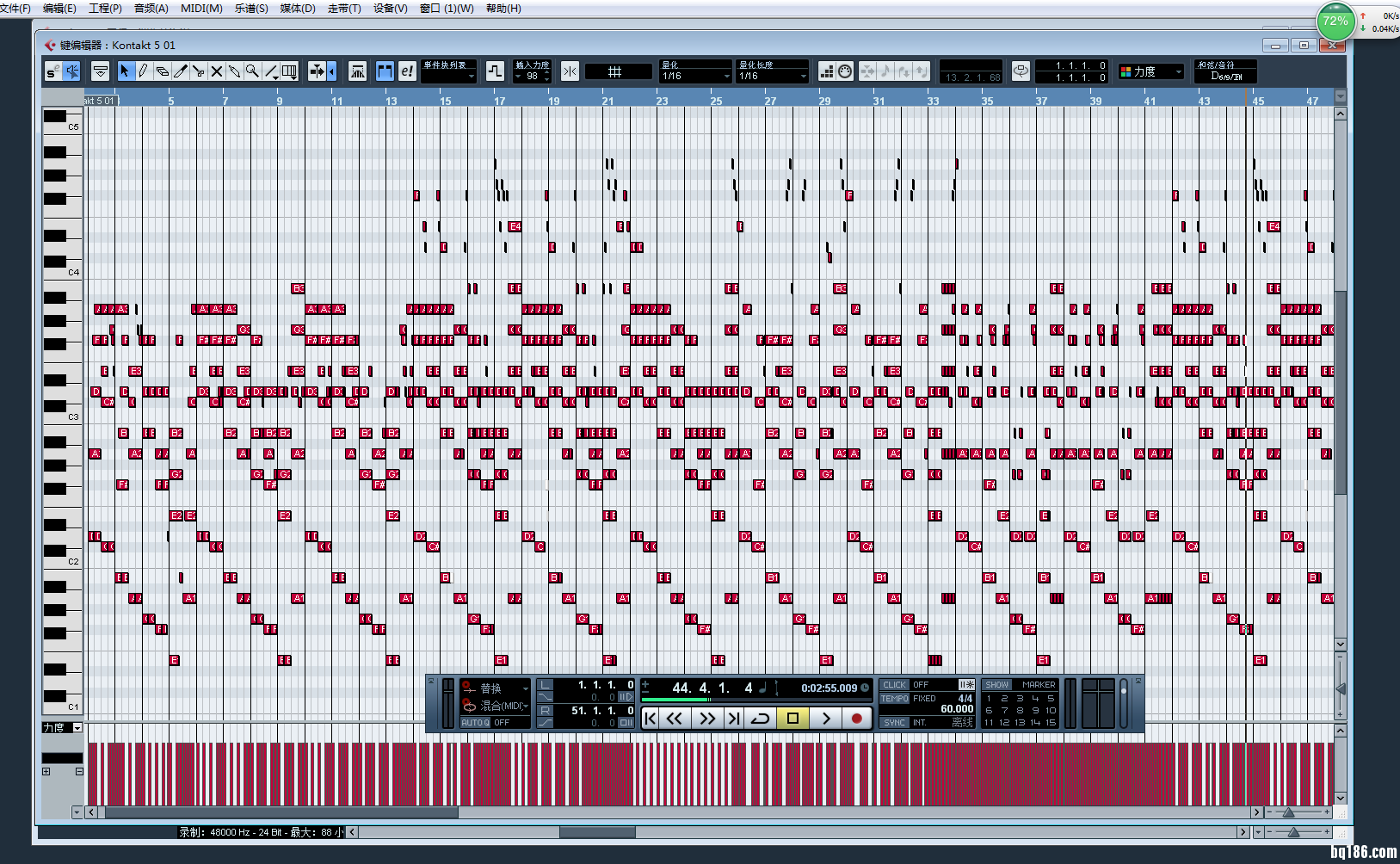Open the 走带(T) menu
The height and width of the screenshot is (864, 1400).
344,9
